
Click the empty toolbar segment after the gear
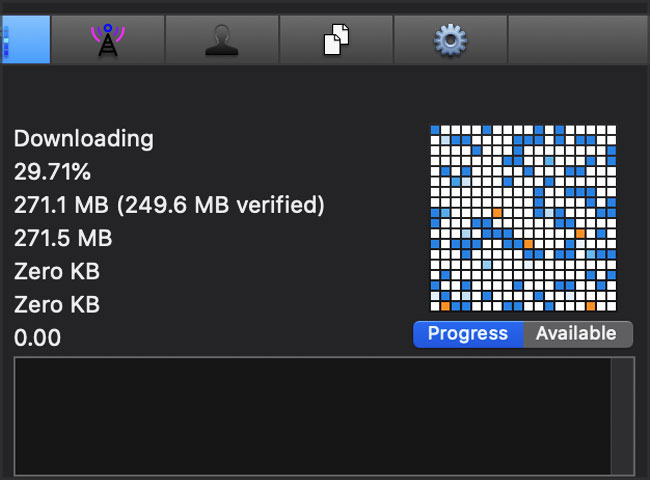pos(579,40)
